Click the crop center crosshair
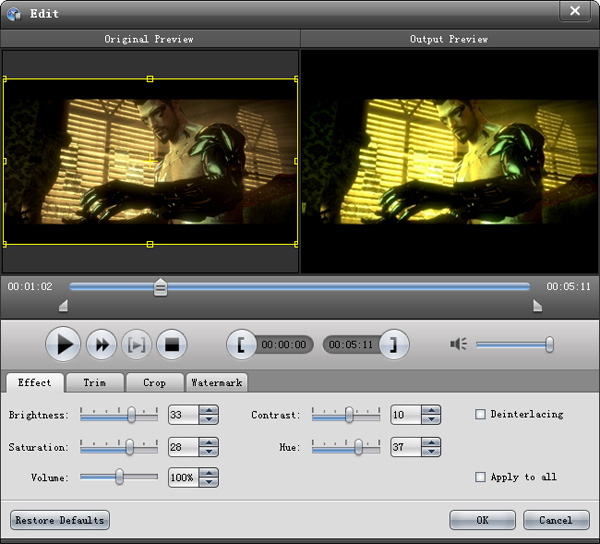The height and width of the screenshot is (544, 600). [x=150, y=161]
